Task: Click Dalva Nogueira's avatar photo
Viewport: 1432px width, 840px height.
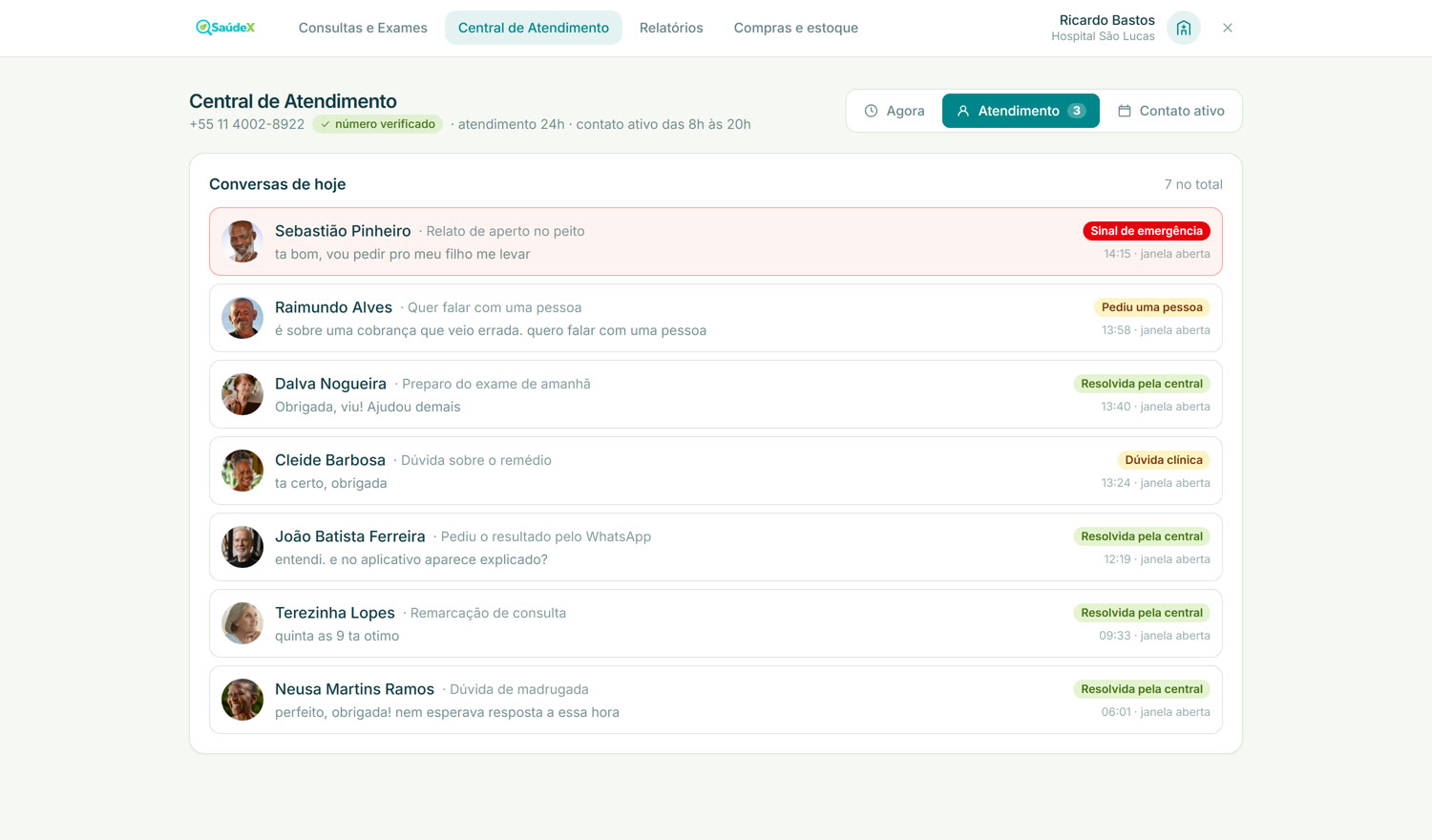Action: pyautogui.click(x=242, y=394)
